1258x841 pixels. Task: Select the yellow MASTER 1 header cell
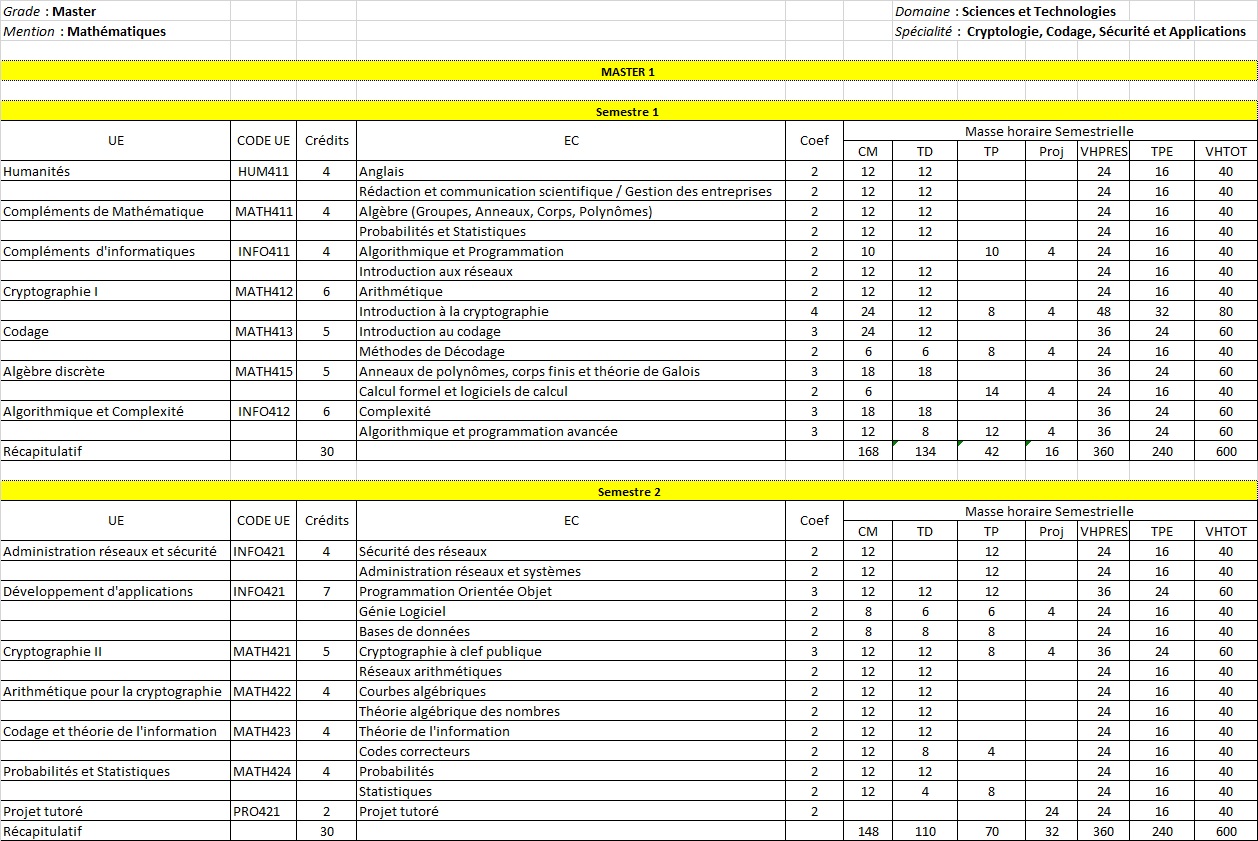tap(628, 71)
